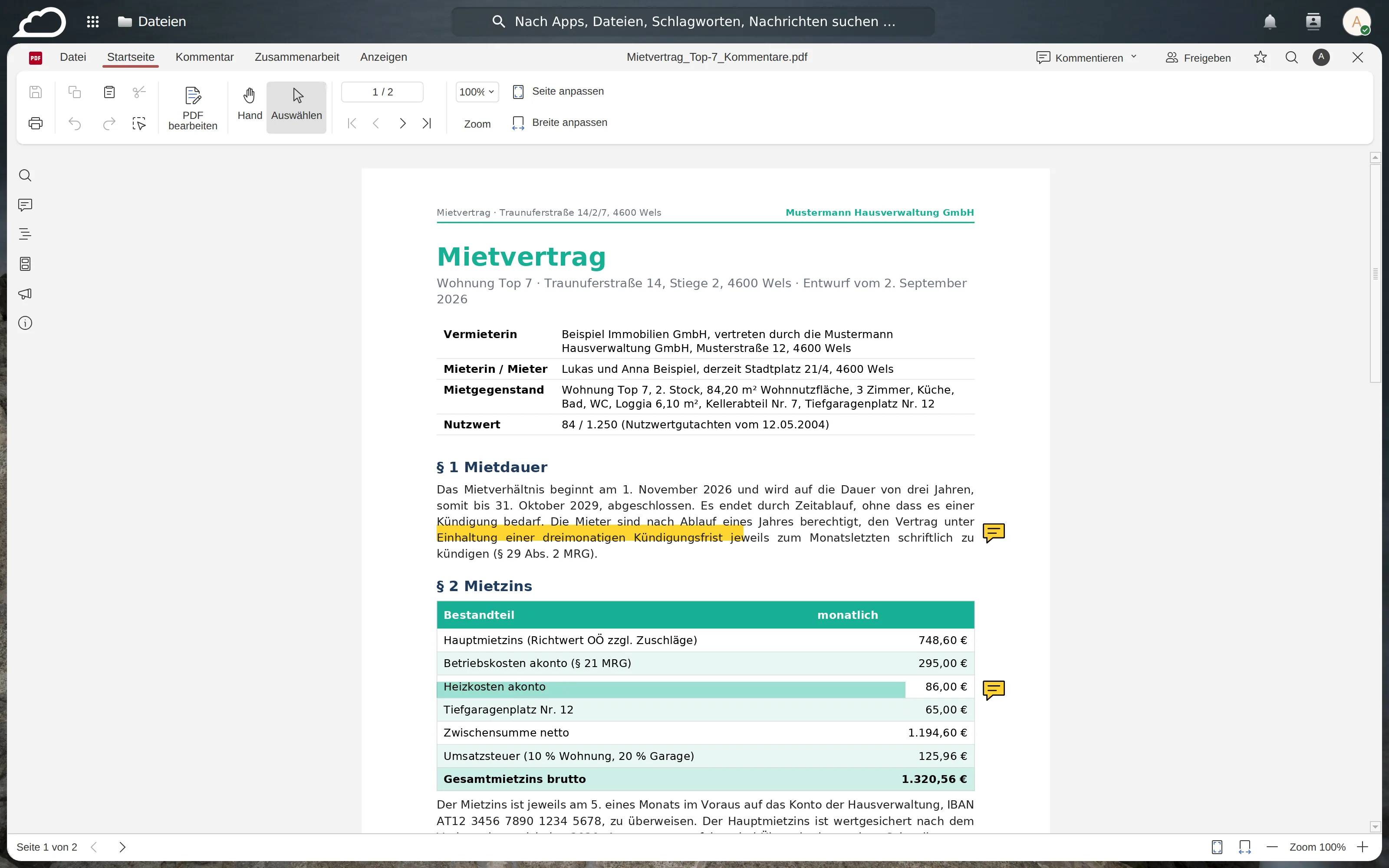The image size is (1389, 868).
Task: Go to previous page in status bar
Action: (94, 847)
